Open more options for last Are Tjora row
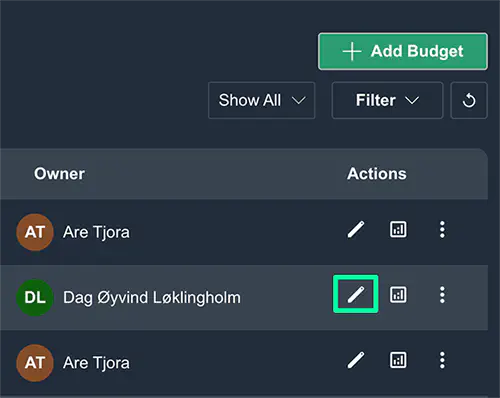 click(x=442, y=360)
